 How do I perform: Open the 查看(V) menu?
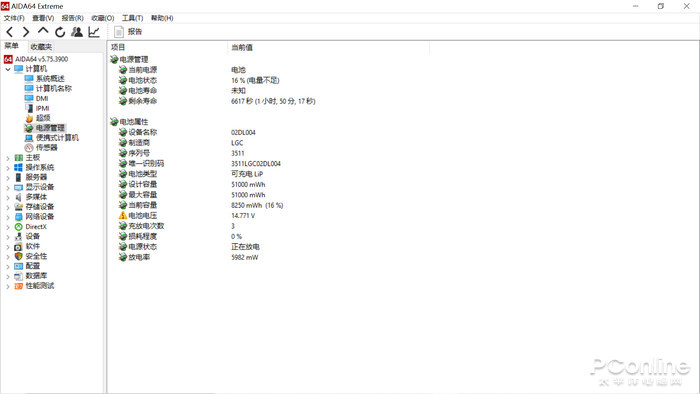[43, 18]
